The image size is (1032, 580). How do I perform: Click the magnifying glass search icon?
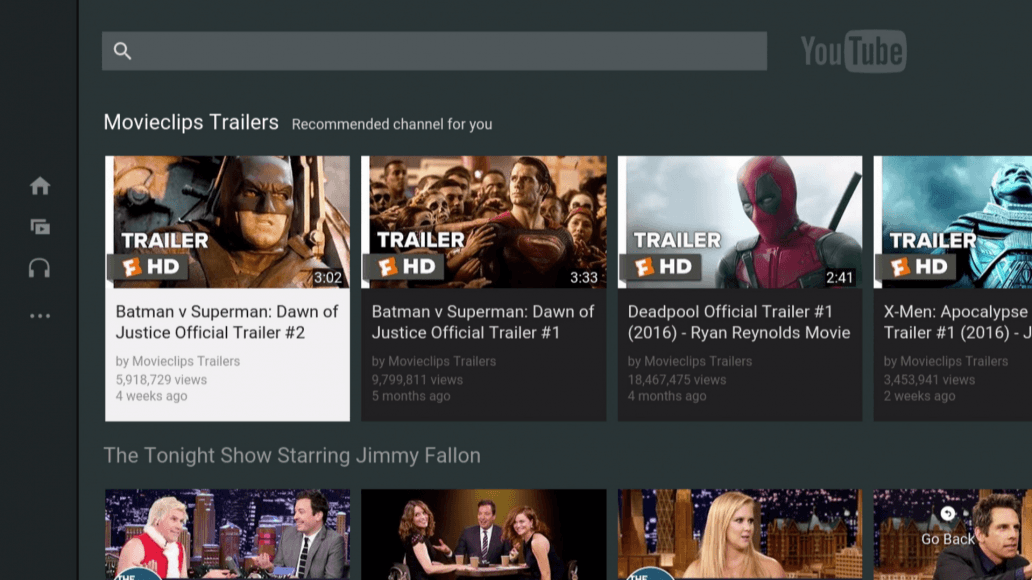123,51
